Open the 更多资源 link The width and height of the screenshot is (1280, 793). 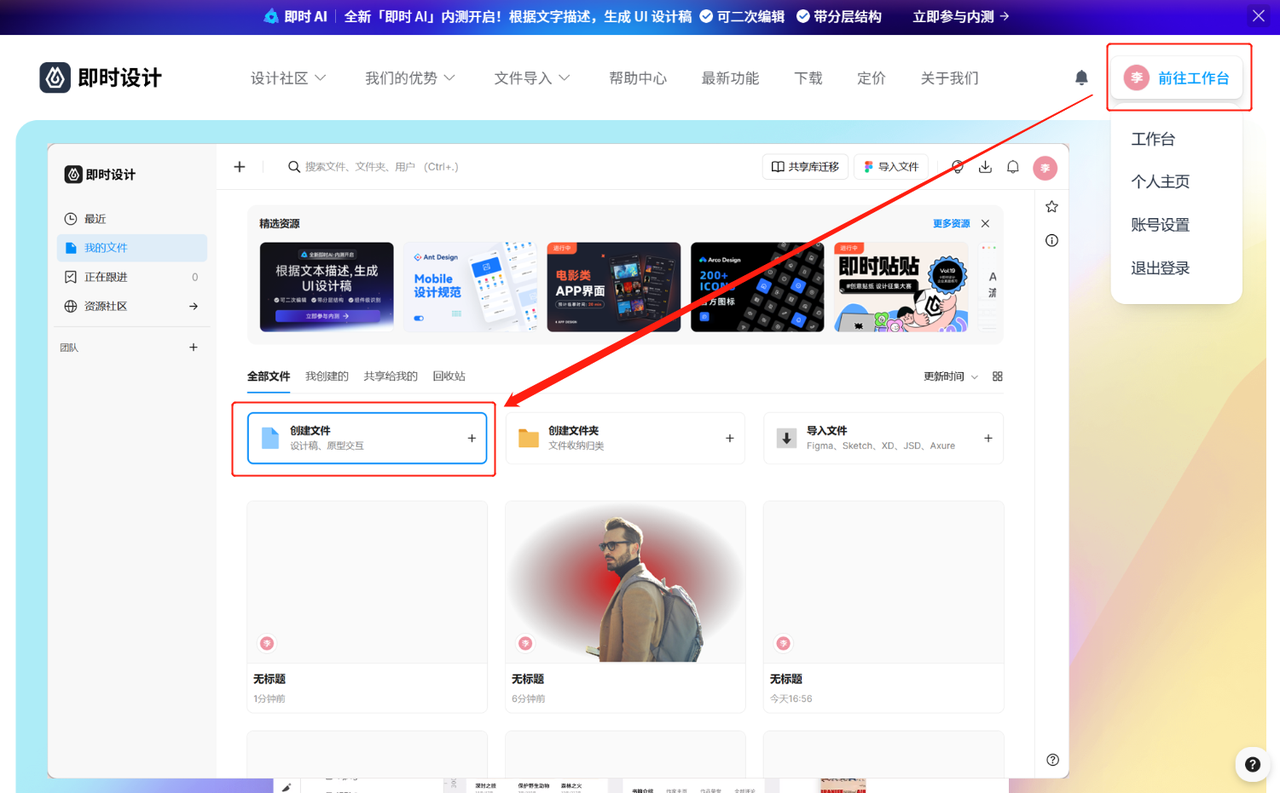click(x=950, y=224)
